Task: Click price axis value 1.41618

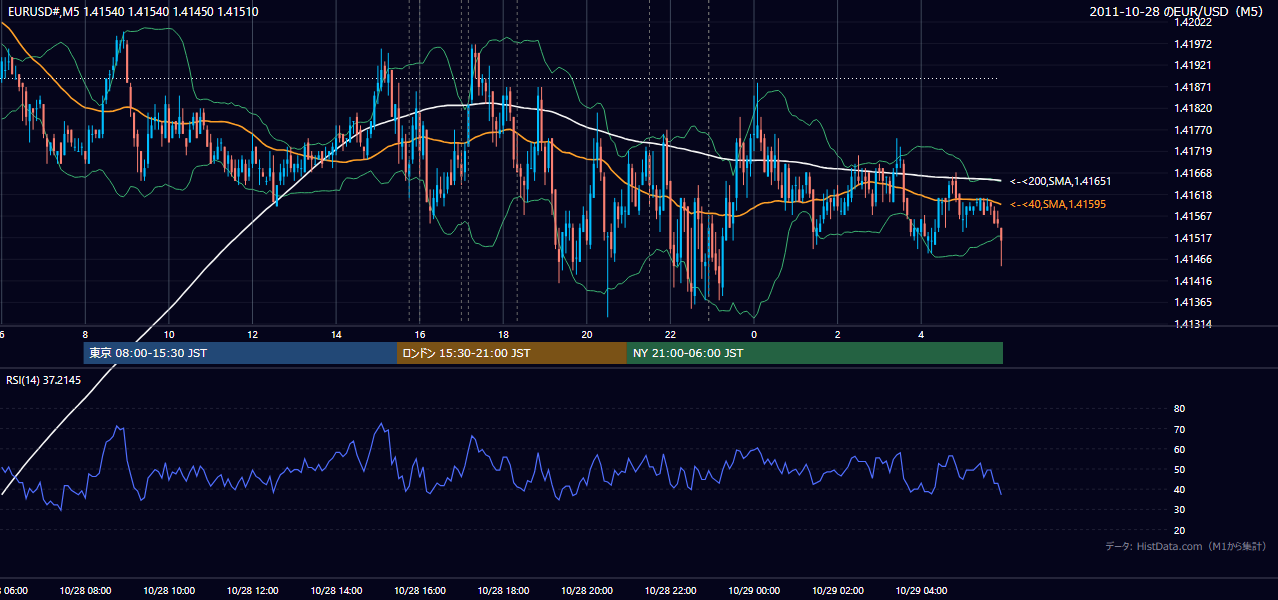Action: click(1194, 195)
